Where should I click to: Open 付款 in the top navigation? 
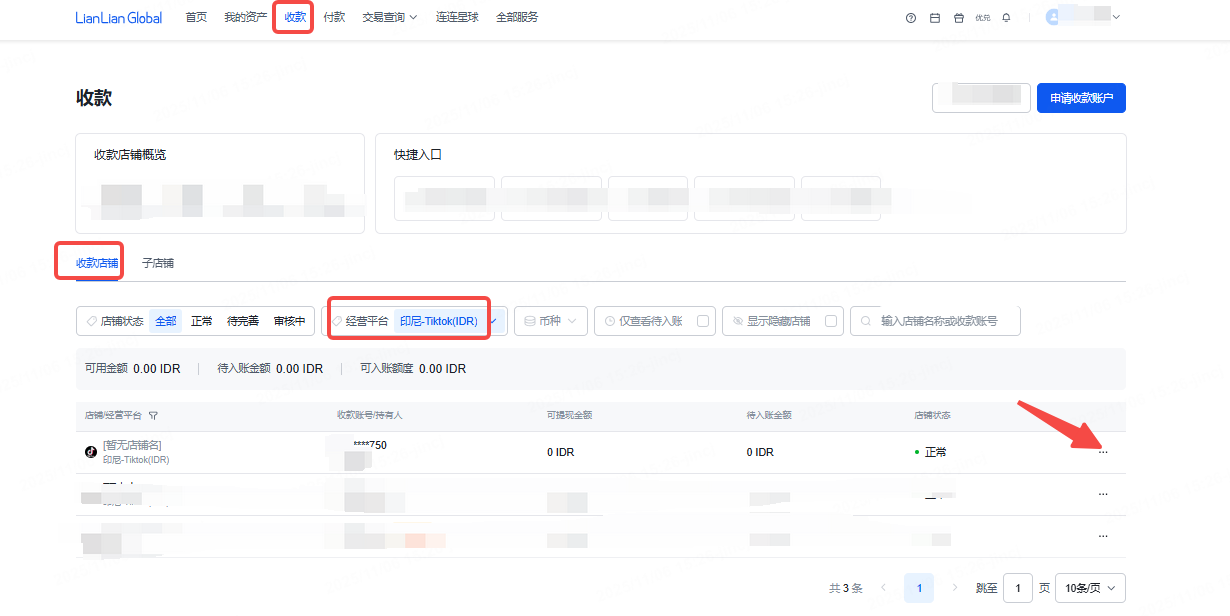click(335, 17)
